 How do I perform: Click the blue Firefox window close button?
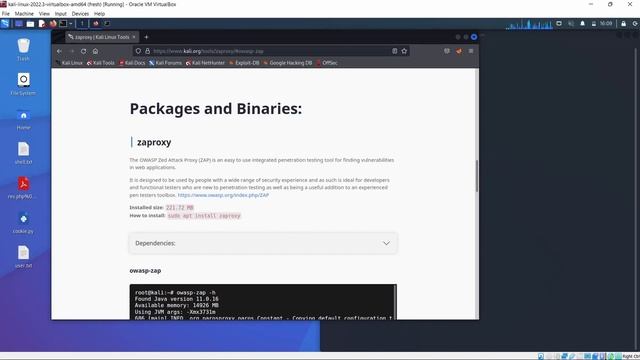474,37
